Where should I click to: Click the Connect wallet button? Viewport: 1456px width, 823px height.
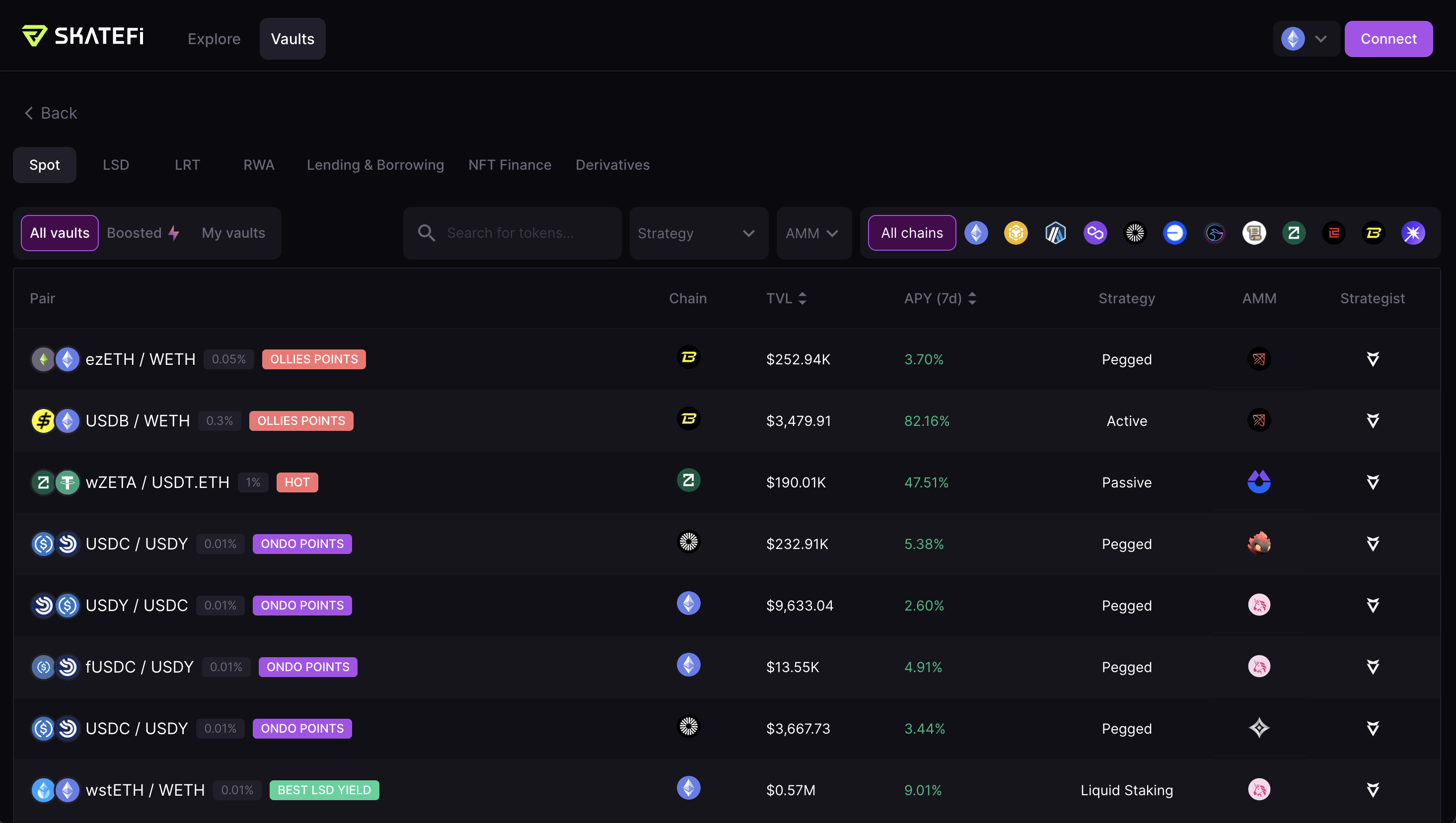tap(1388, 39)
